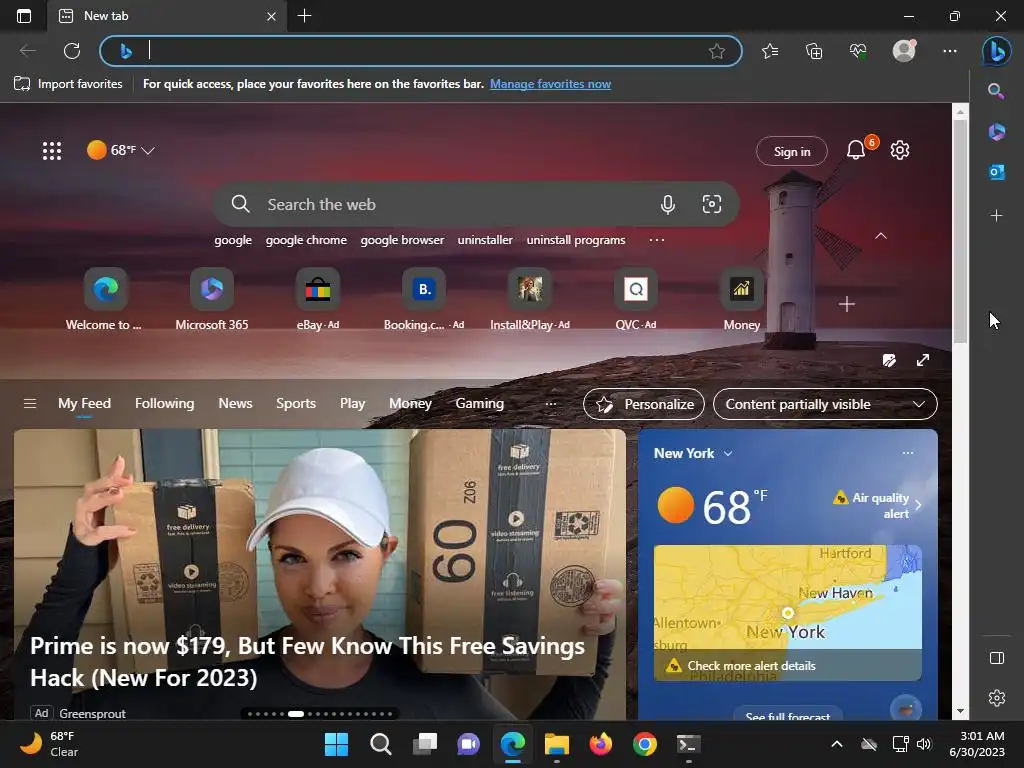Show more feed categories ellipsis
This screenshot has width=1024, height=768.
(551, 404)
